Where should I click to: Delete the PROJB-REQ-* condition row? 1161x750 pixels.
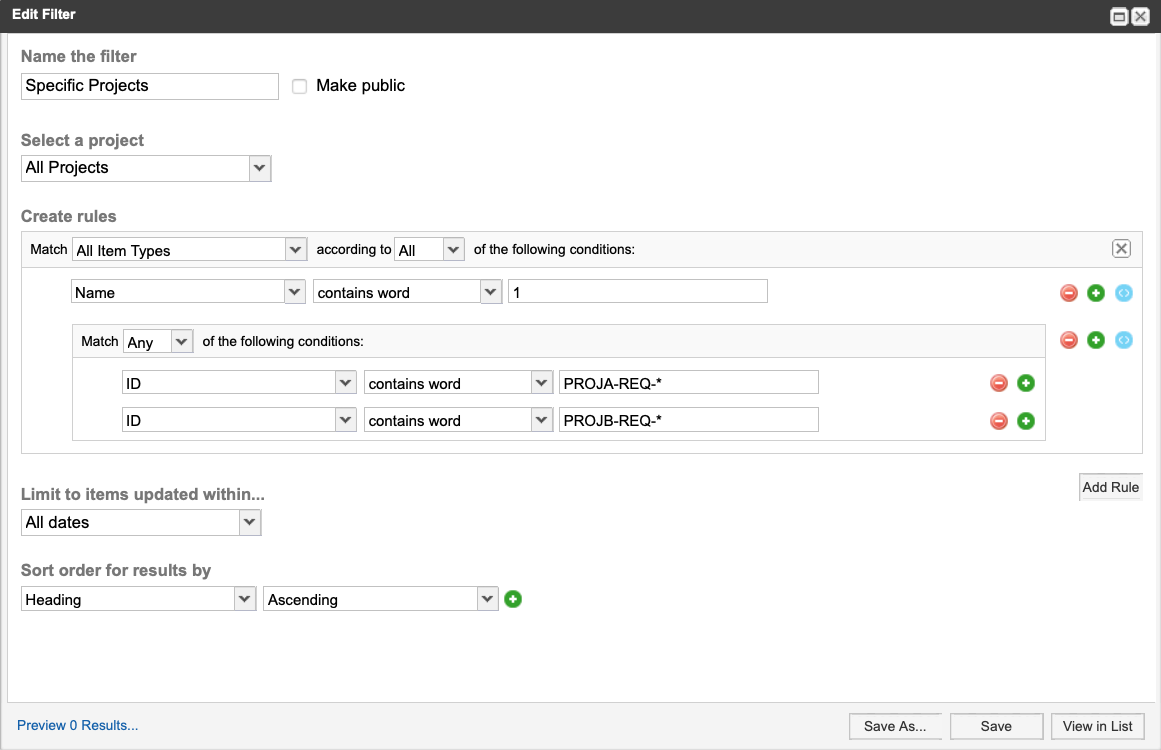(x=999, y=421)
